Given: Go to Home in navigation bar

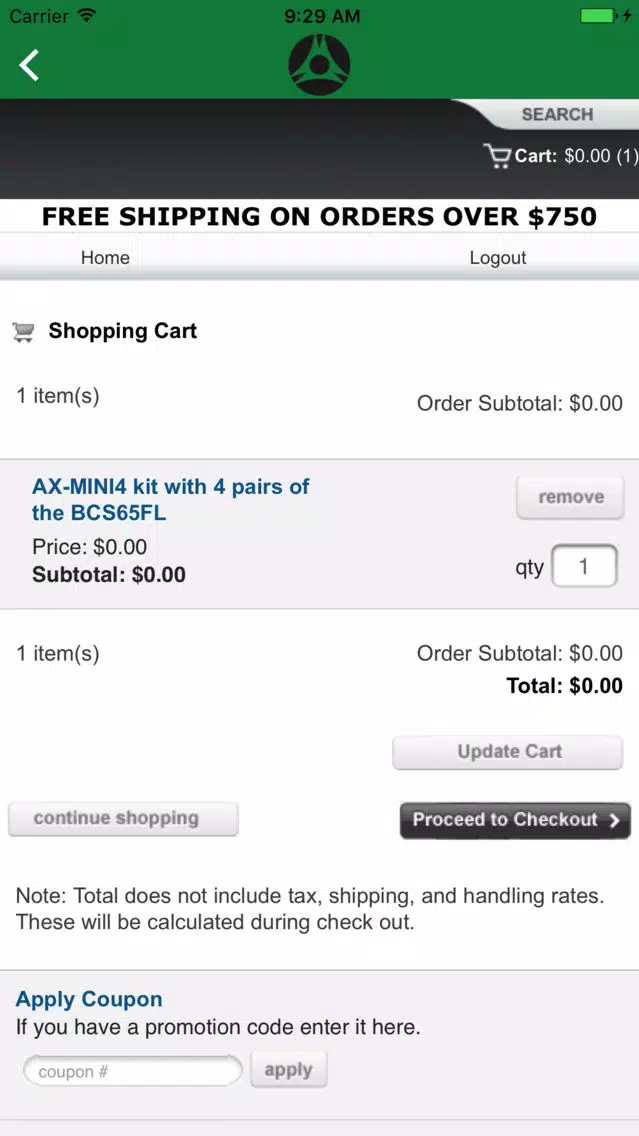Looking at the screenshot, I should tap(105, 258).
